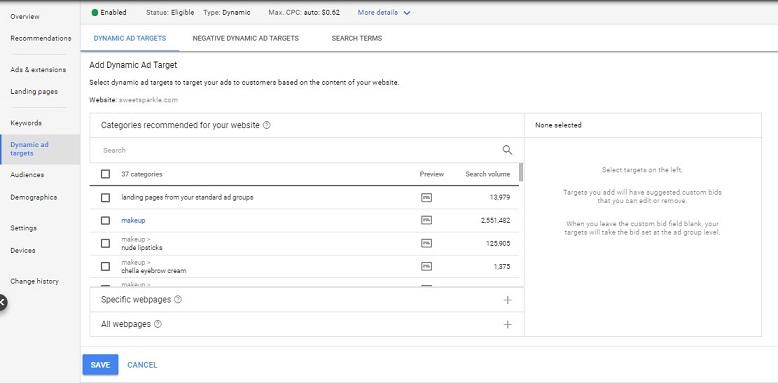This screenshot has height=383, width=778.
Task: Click search volume 2,551,482 value
Action: tap(495, 220)
